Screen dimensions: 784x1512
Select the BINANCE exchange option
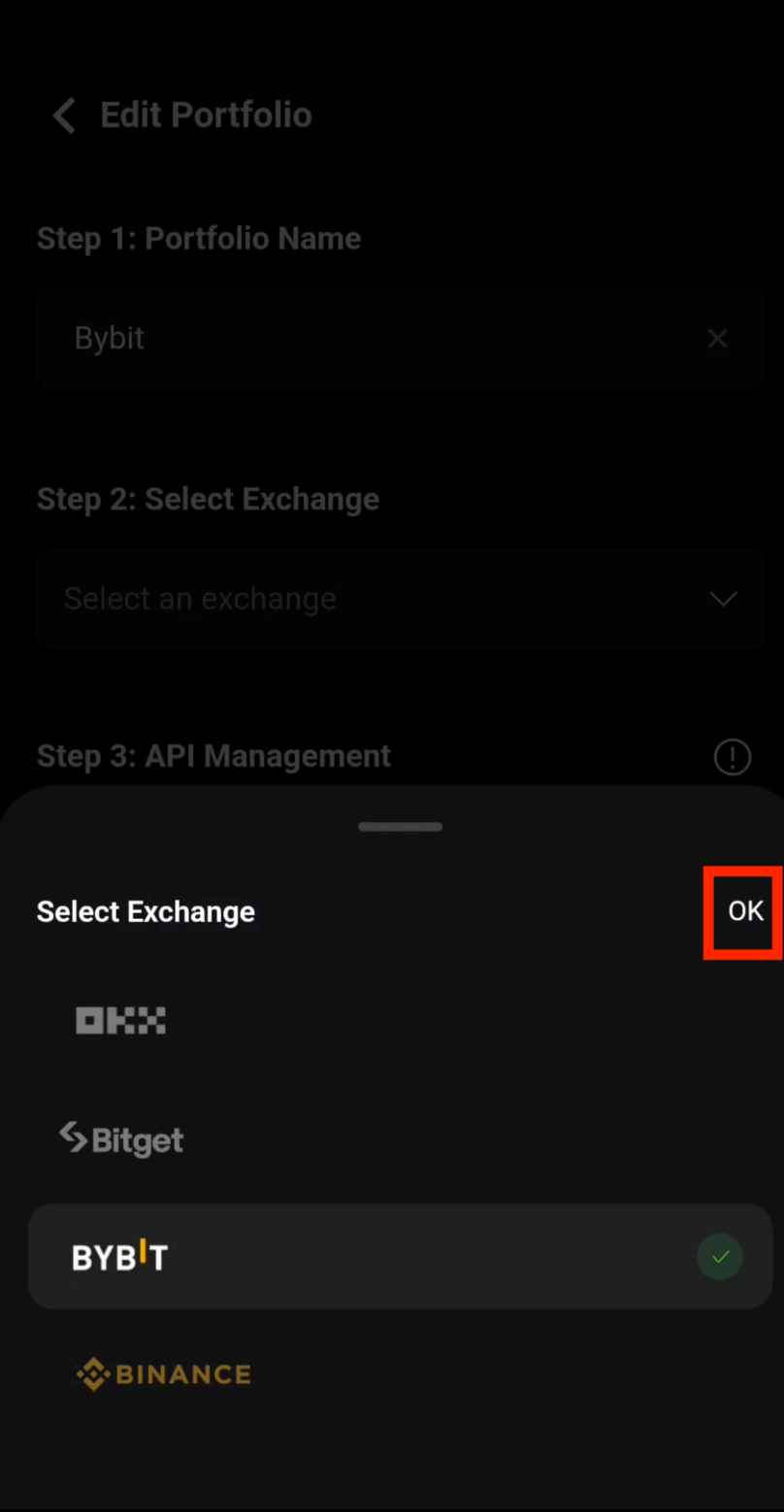[x=163, y=1374]
